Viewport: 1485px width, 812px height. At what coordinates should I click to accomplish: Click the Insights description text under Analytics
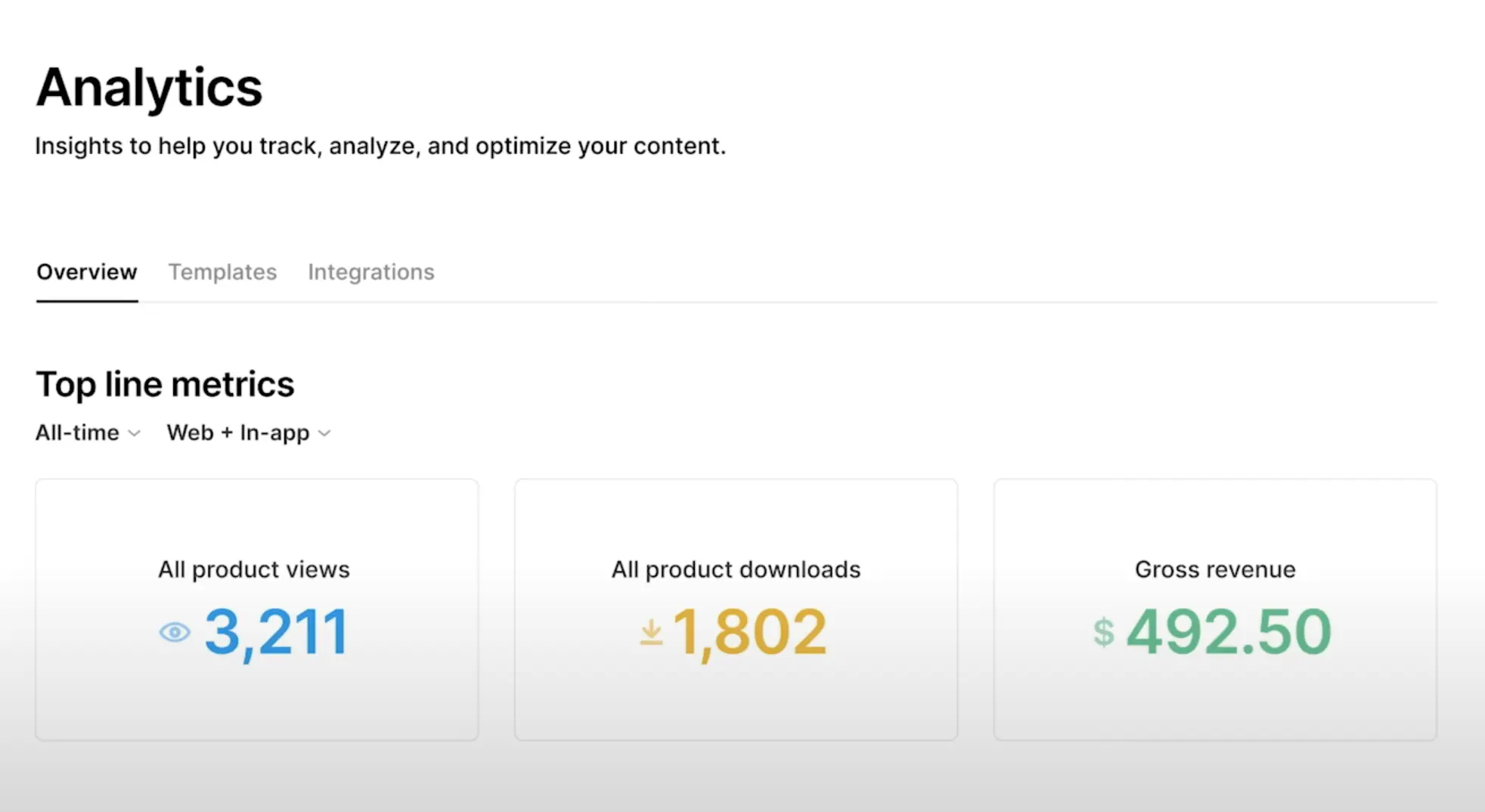(380, 146)
